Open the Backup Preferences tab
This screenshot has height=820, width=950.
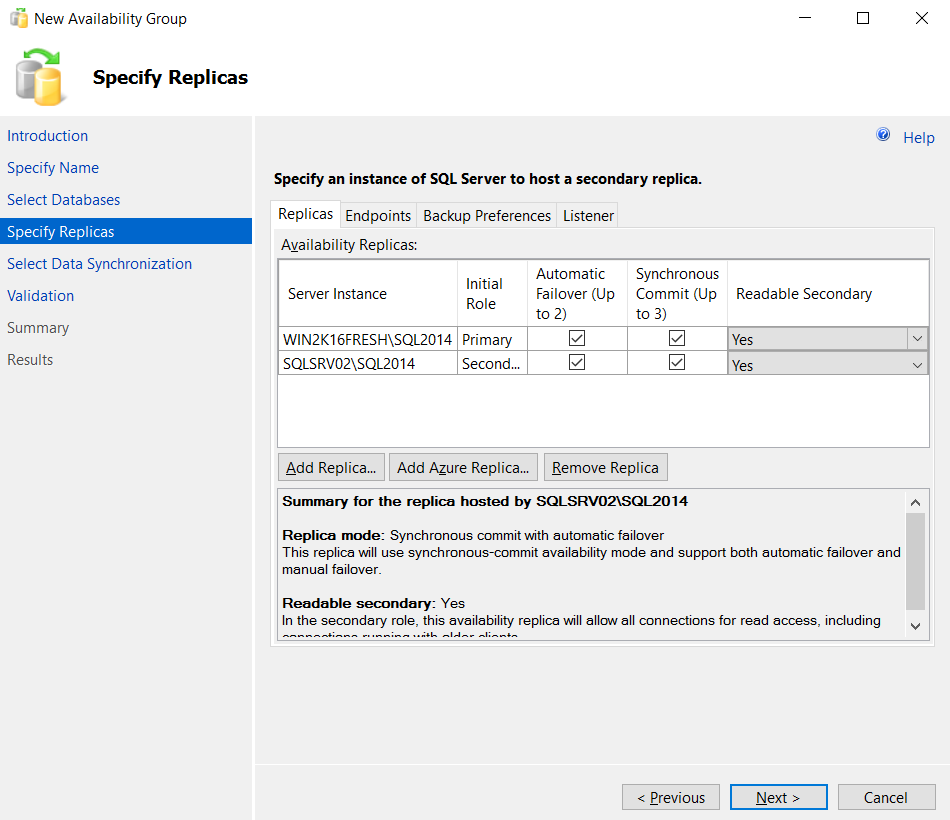(x=486, y=214)
